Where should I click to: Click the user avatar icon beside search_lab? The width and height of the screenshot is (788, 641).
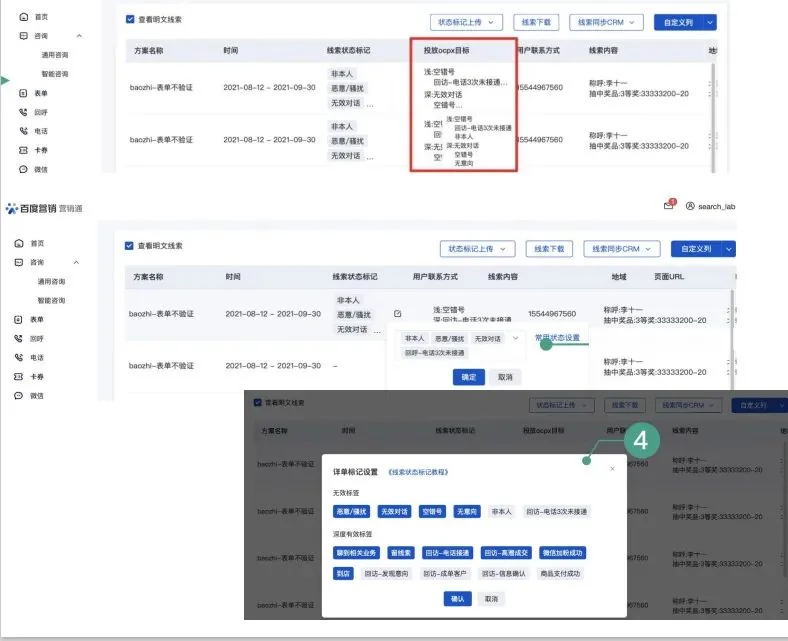(691, 206)
